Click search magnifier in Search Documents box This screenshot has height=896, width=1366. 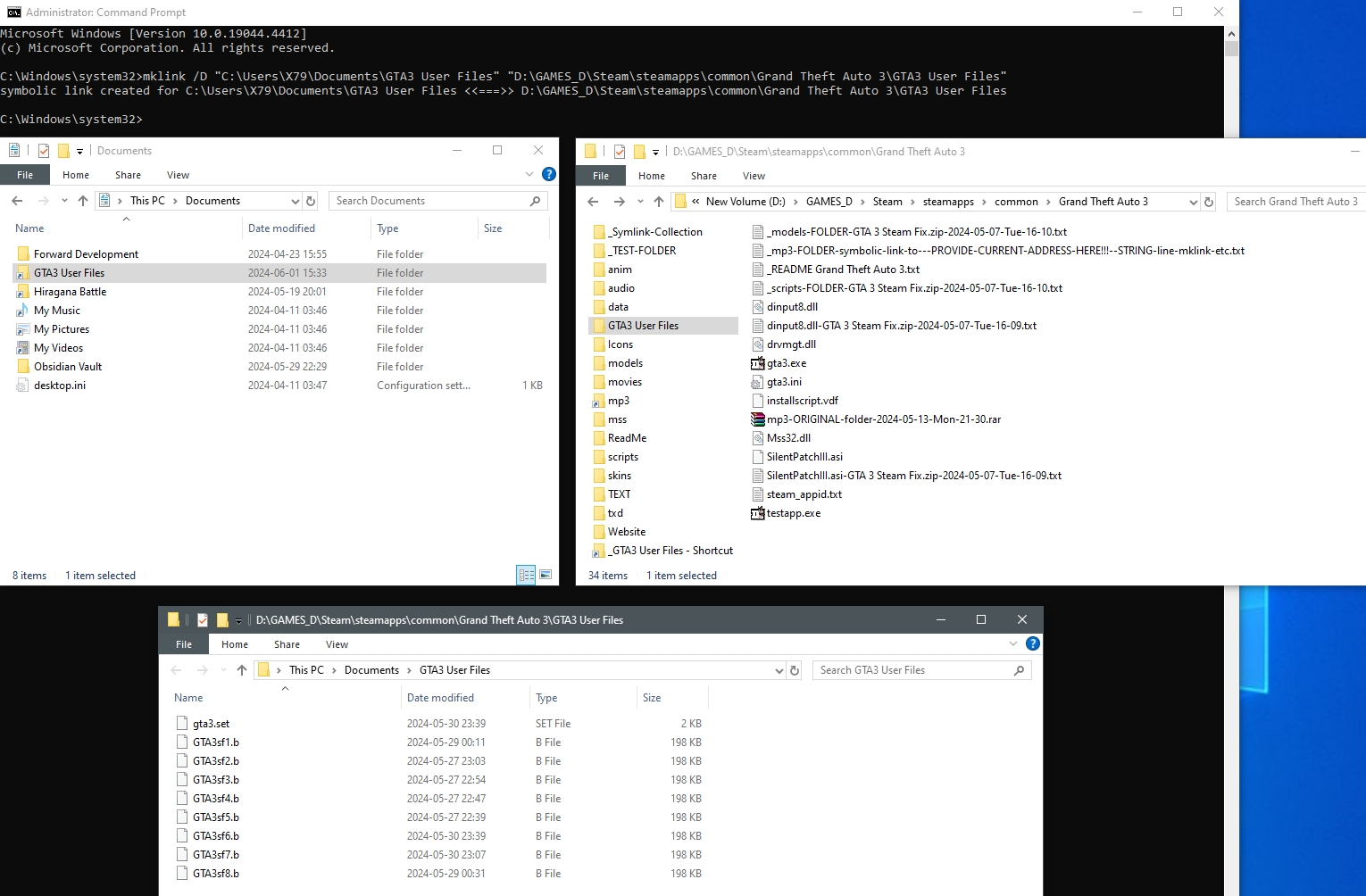(x=536, y=201)
